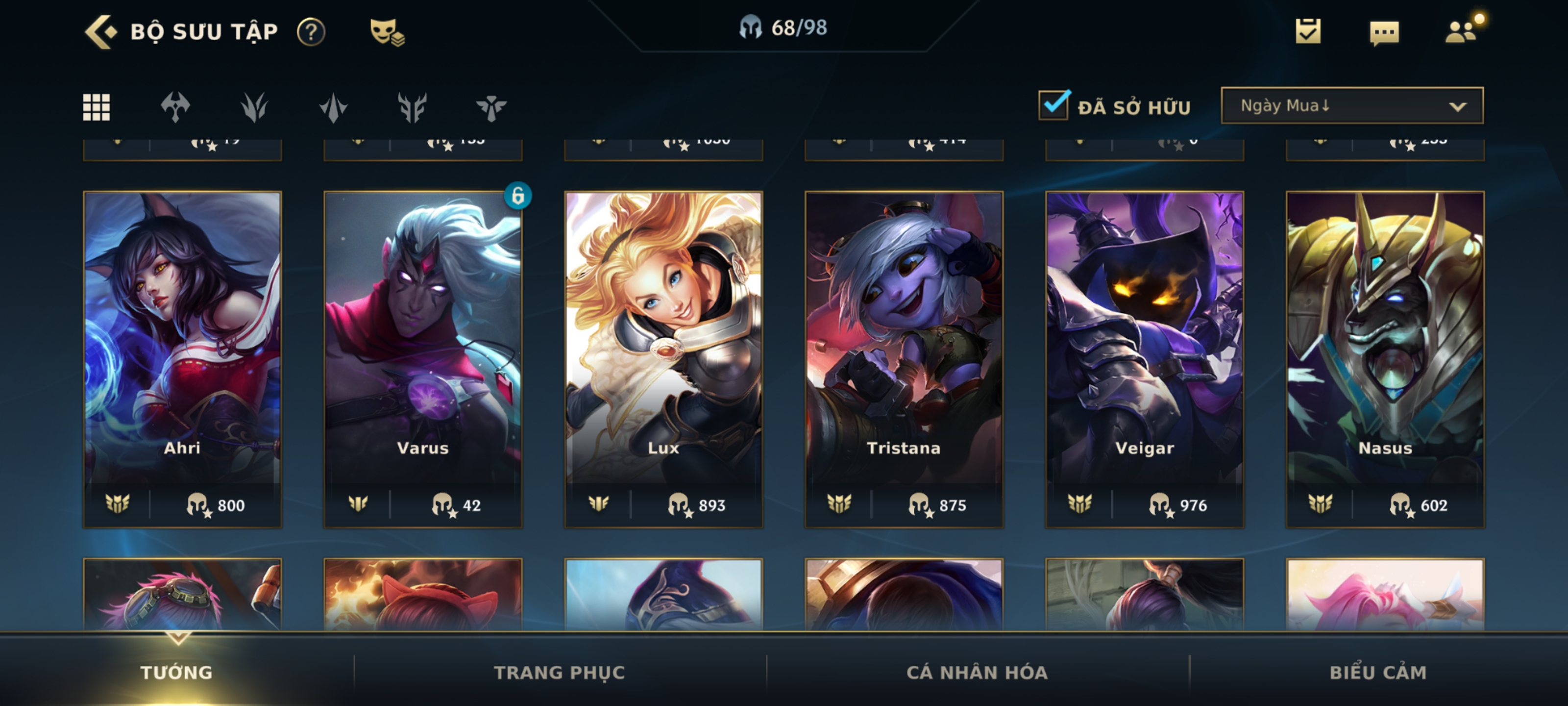
Task: Open the Ngày Mua sort dropdown
Action: click(x=1352, y=106)
